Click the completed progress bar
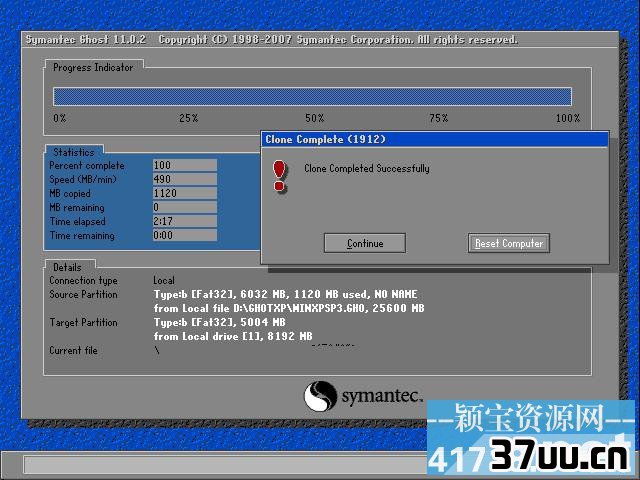640x480 pixels. click(312, 97)
